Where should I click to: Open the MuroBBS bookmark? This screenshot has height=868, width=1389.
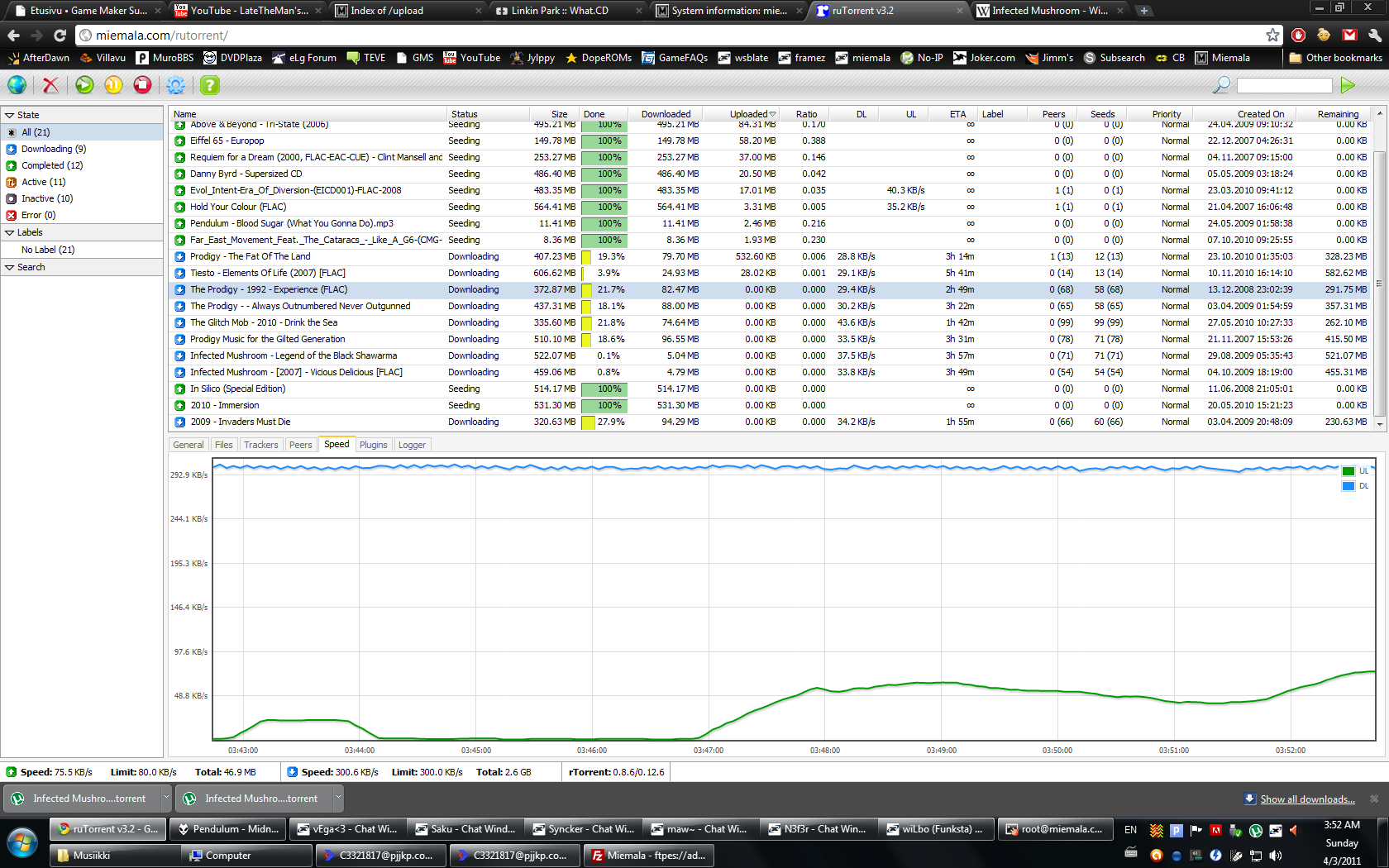[x=165, y=58]
